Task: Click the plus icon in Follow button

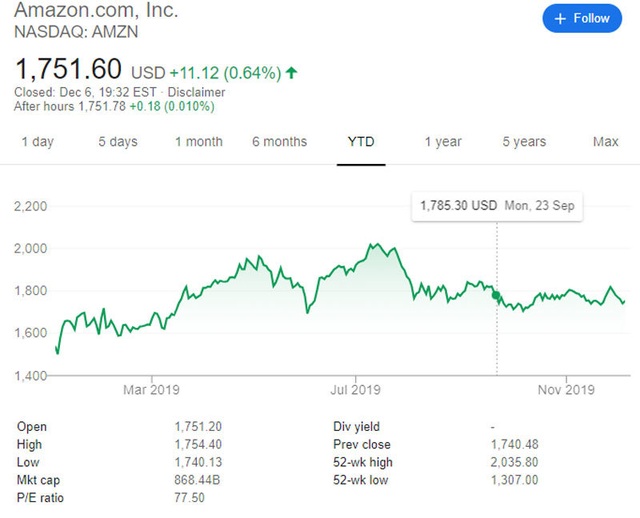Action: click(560, 19)
